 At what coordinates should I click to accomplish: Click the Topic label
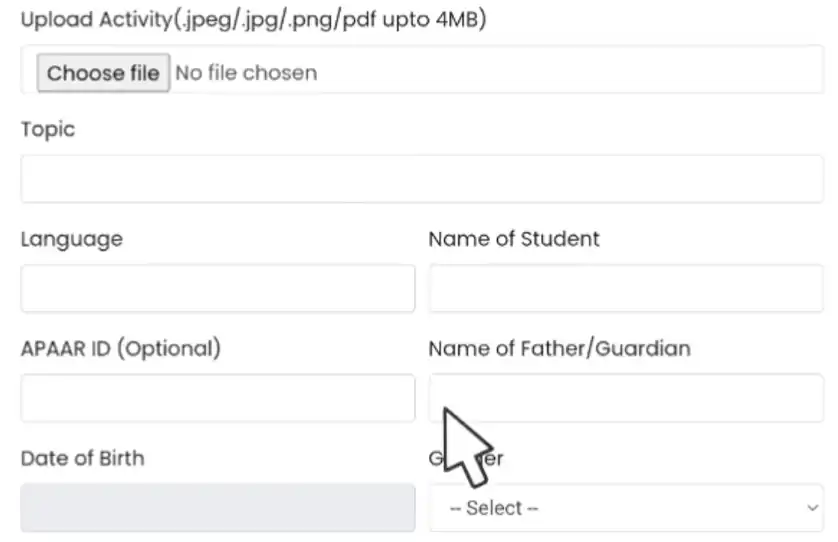click(x=48, y=130)
